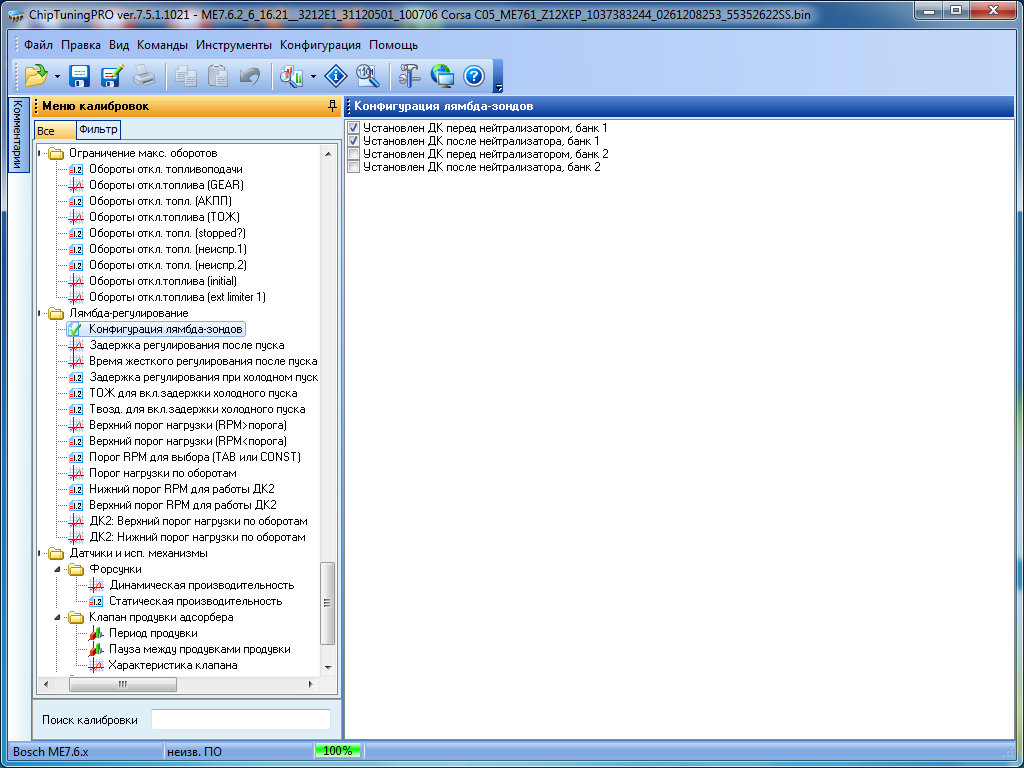
Task: Click the binary search magnifier icon
Action: pyautogui.click(x=367, y=76)
